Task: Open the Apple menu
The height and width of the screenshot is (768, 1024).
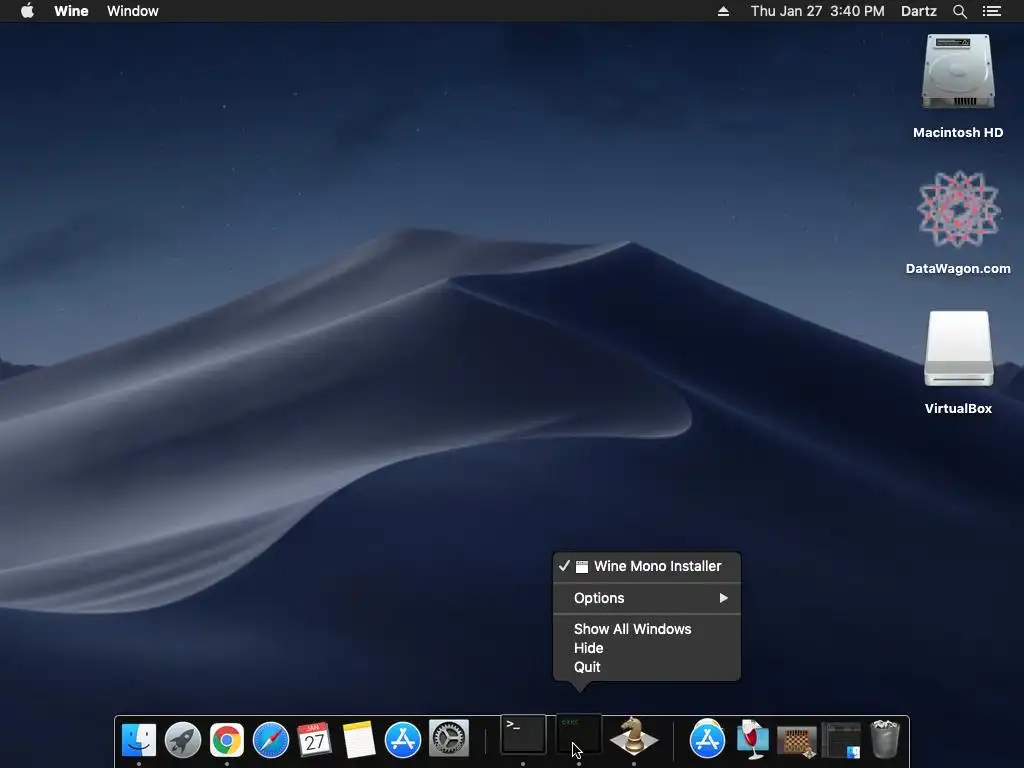Action: pyautogui.click(x=27, y=10)
